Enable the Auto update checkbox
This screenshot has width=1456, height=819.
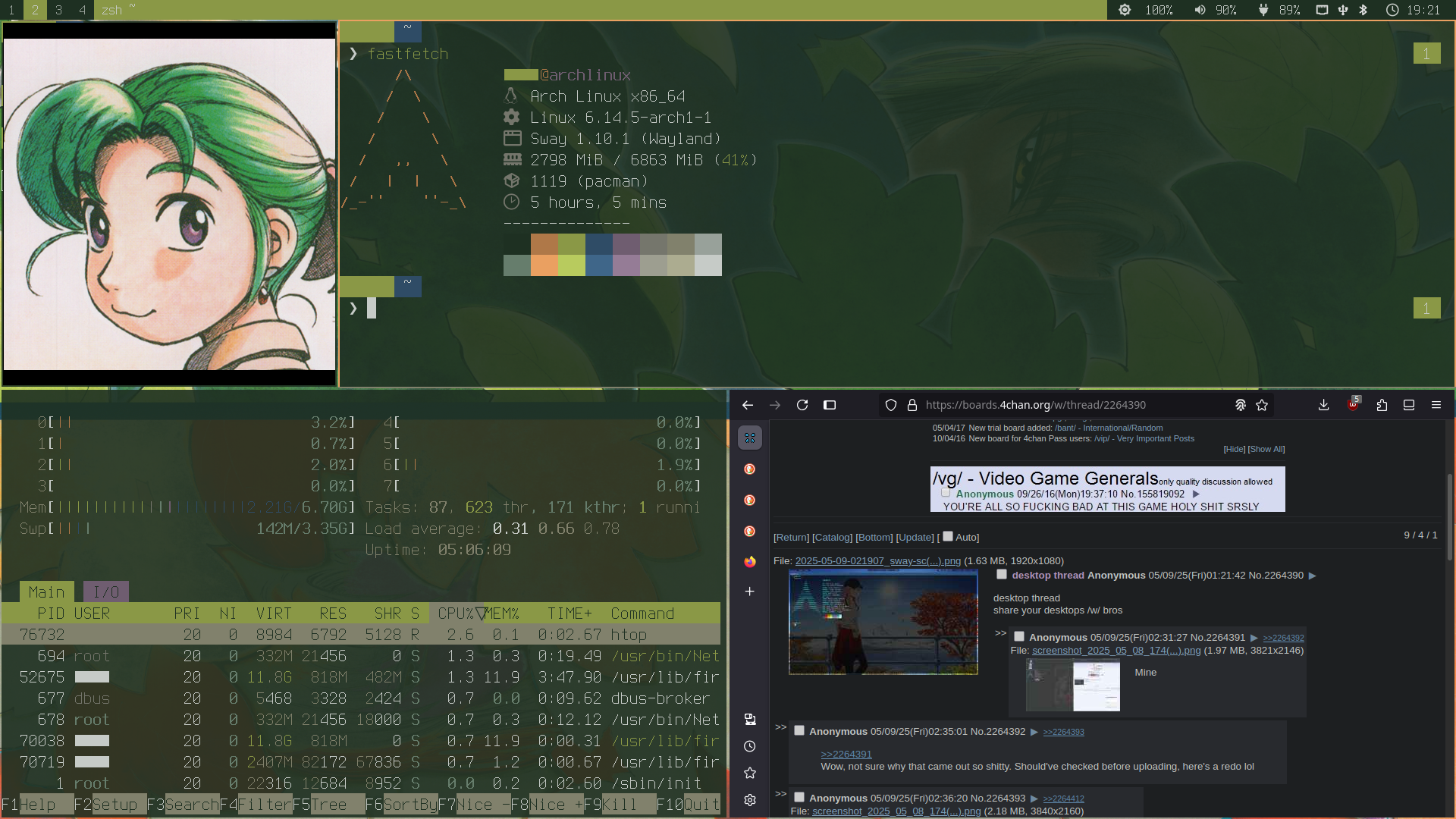tap(947, 536)
